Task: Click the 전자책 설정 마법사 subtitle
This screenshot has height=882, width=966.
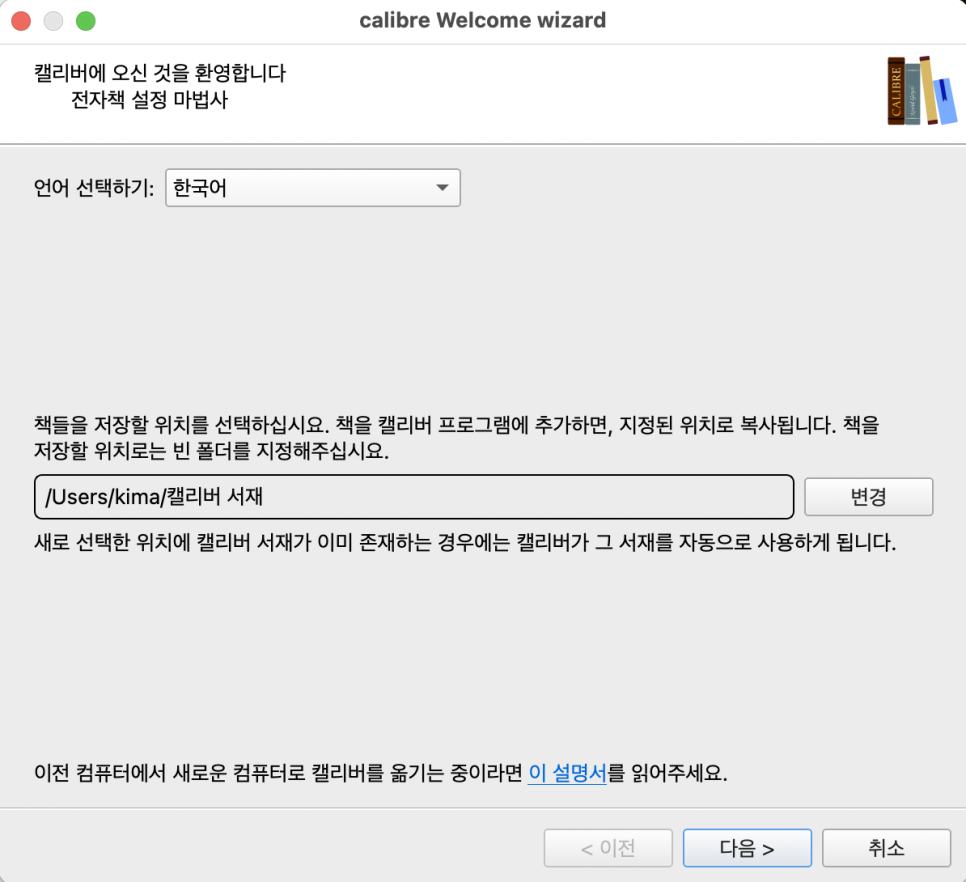Action: [x=149, y=99]
